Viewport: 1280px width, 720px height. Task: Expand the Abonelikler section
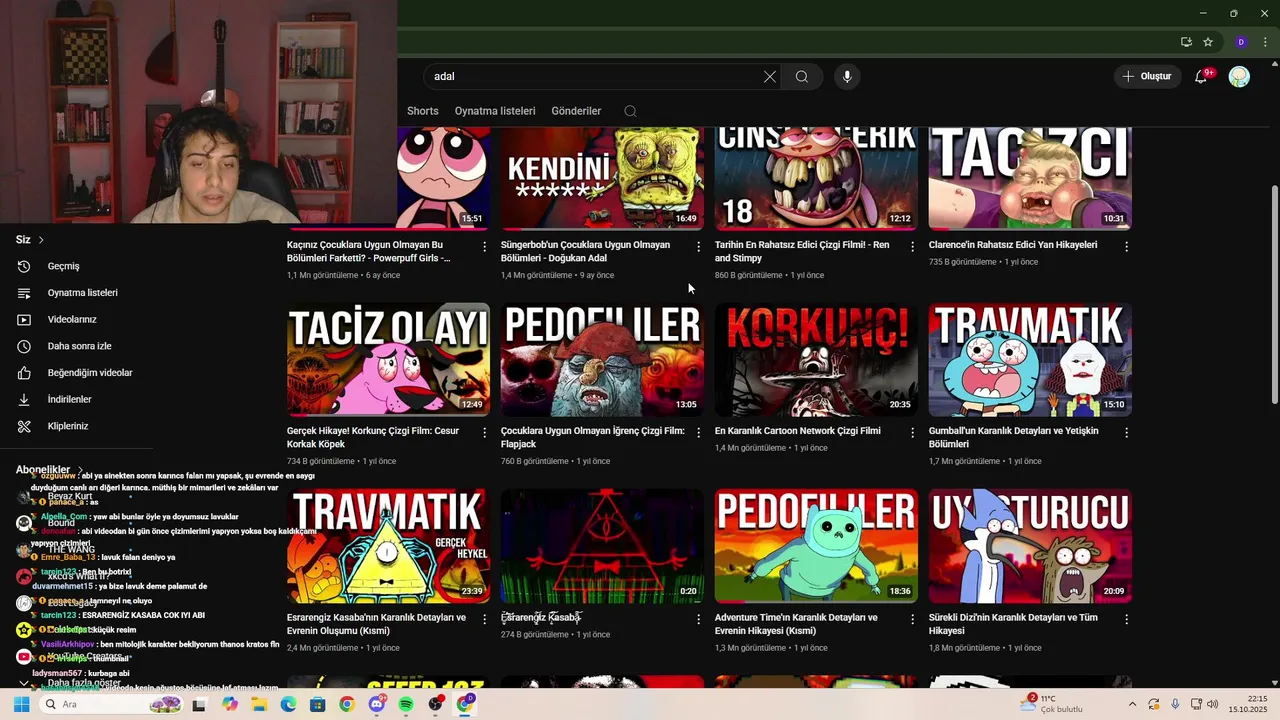coord(48,470)
